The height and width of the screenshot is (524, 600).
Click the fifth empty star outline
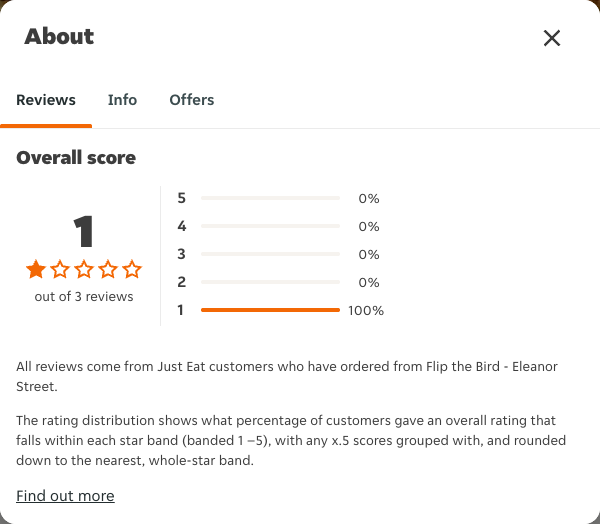pyautogui.click(x=132, y=269)
